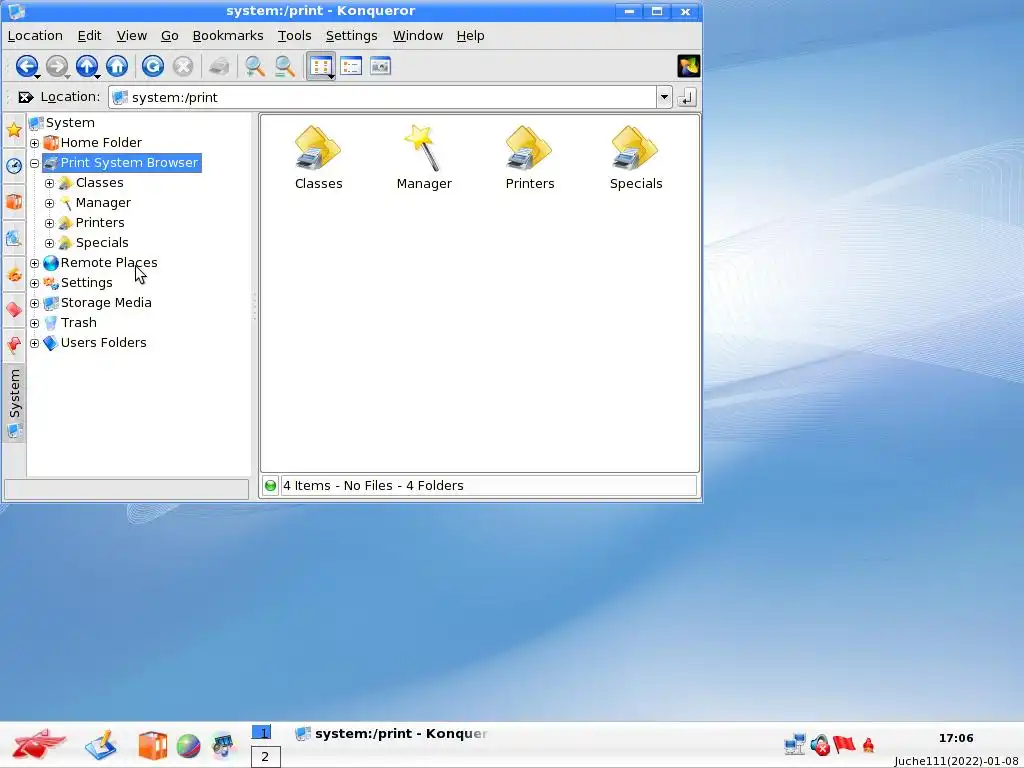Click the Go button beside the location bar
The height and width of the screenshot is (768, 1024).
[x=686, y=97]
